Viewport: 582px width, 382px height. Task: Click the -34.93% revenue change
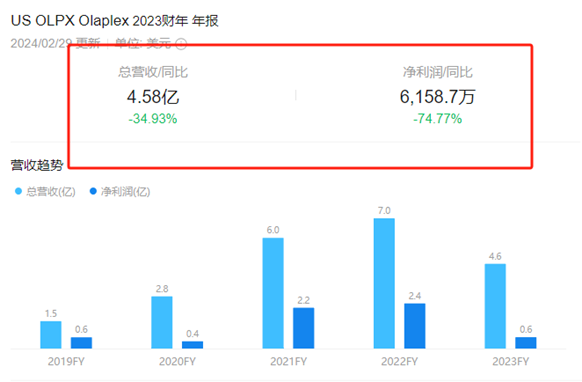[x=153, y=119]
